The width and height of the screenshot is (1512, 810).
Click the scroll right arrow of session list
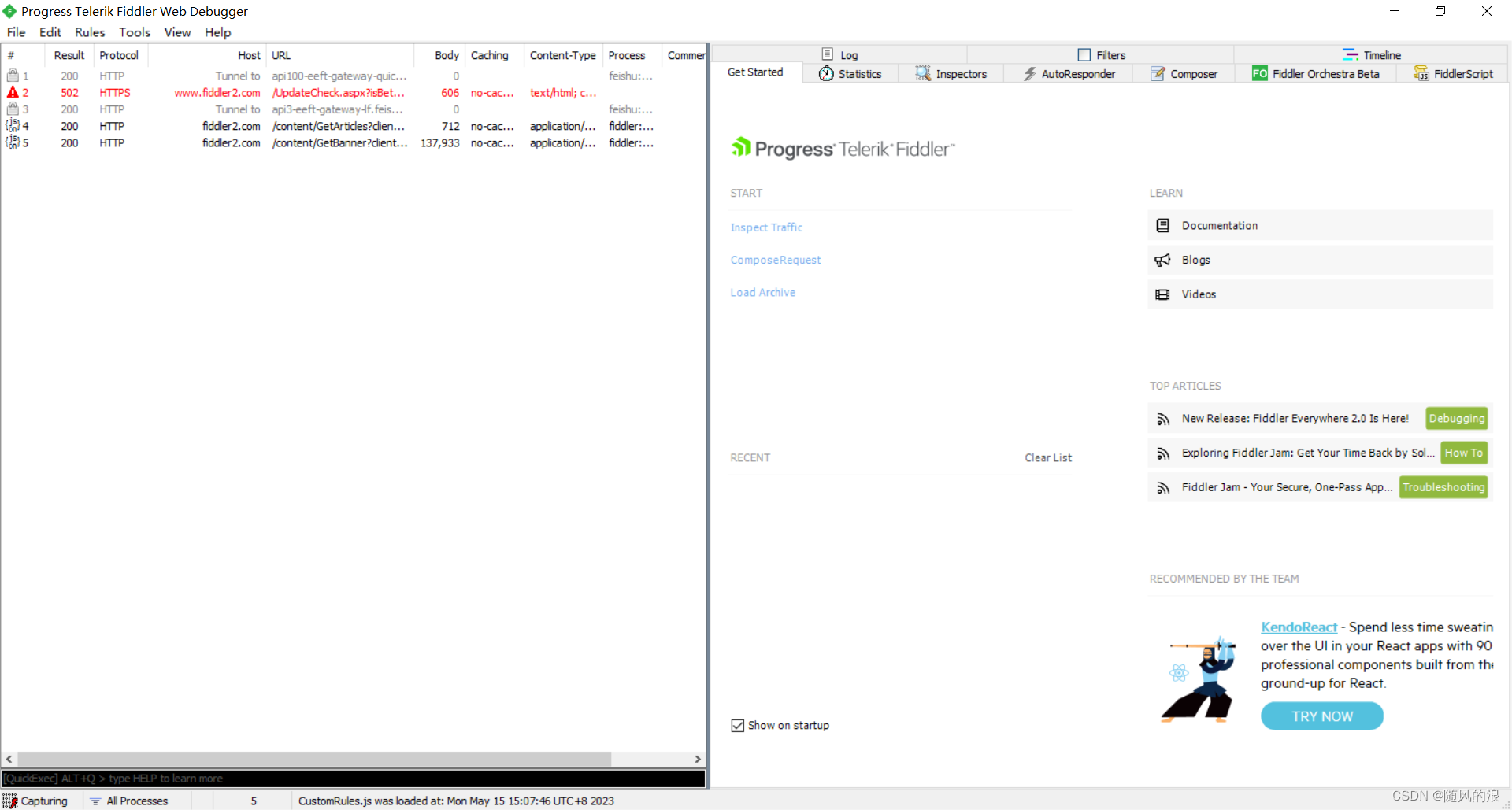click(x=698, y=759)
